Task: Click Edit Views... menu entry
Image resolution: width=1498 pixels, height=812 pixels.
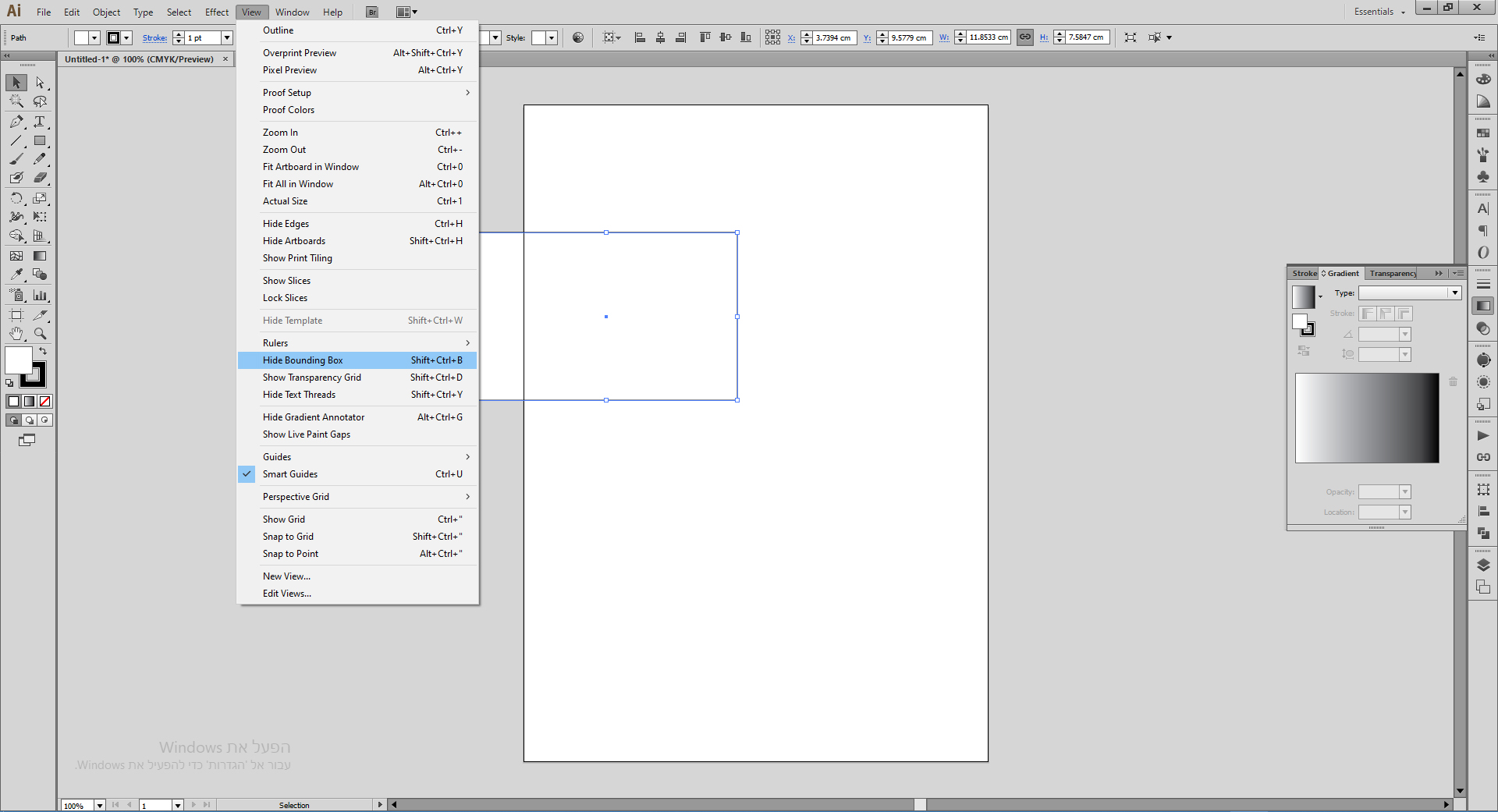Action: [286, 594]
